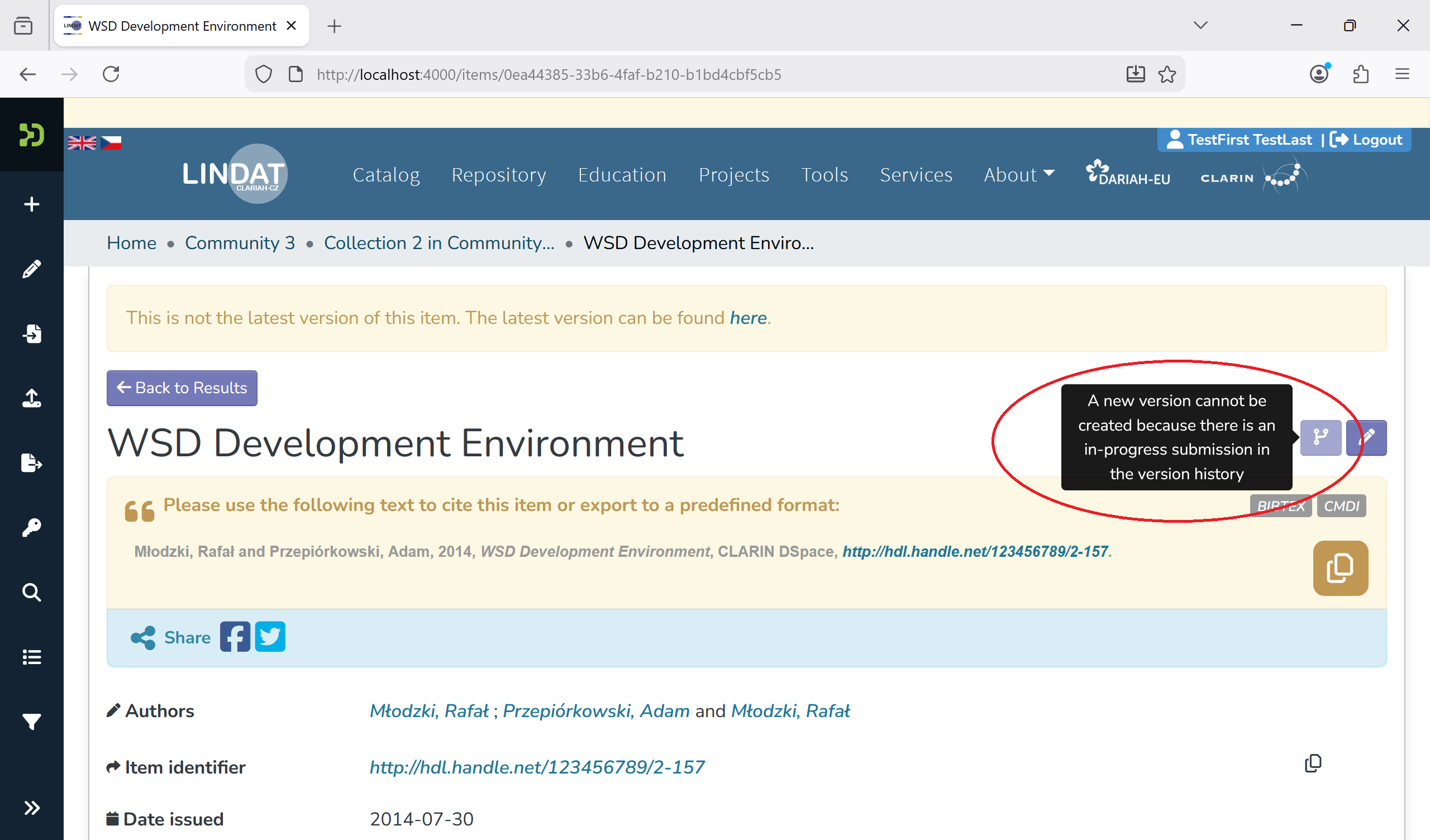Viewport: 1430px width, 840px height.
Task: Expand the About dropdown menu
Action: (1019, 175)
